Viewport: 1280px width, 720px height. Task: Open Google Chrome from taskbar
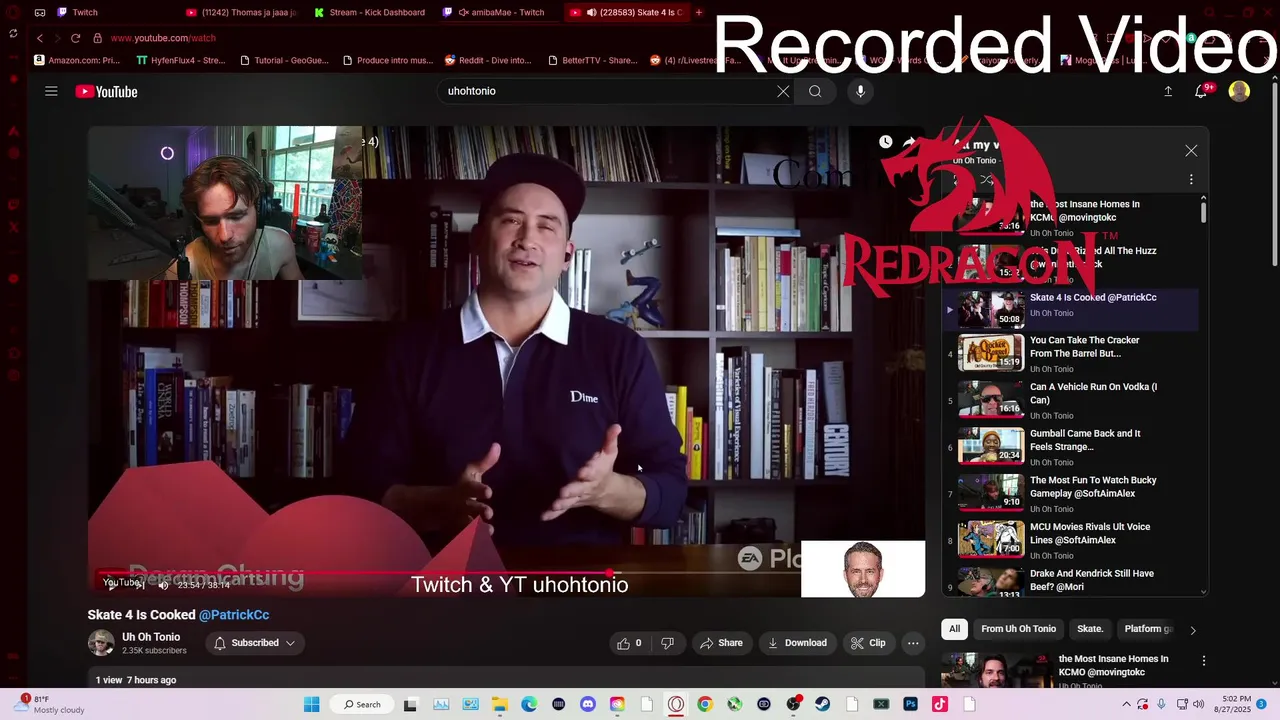click(705, 704)
